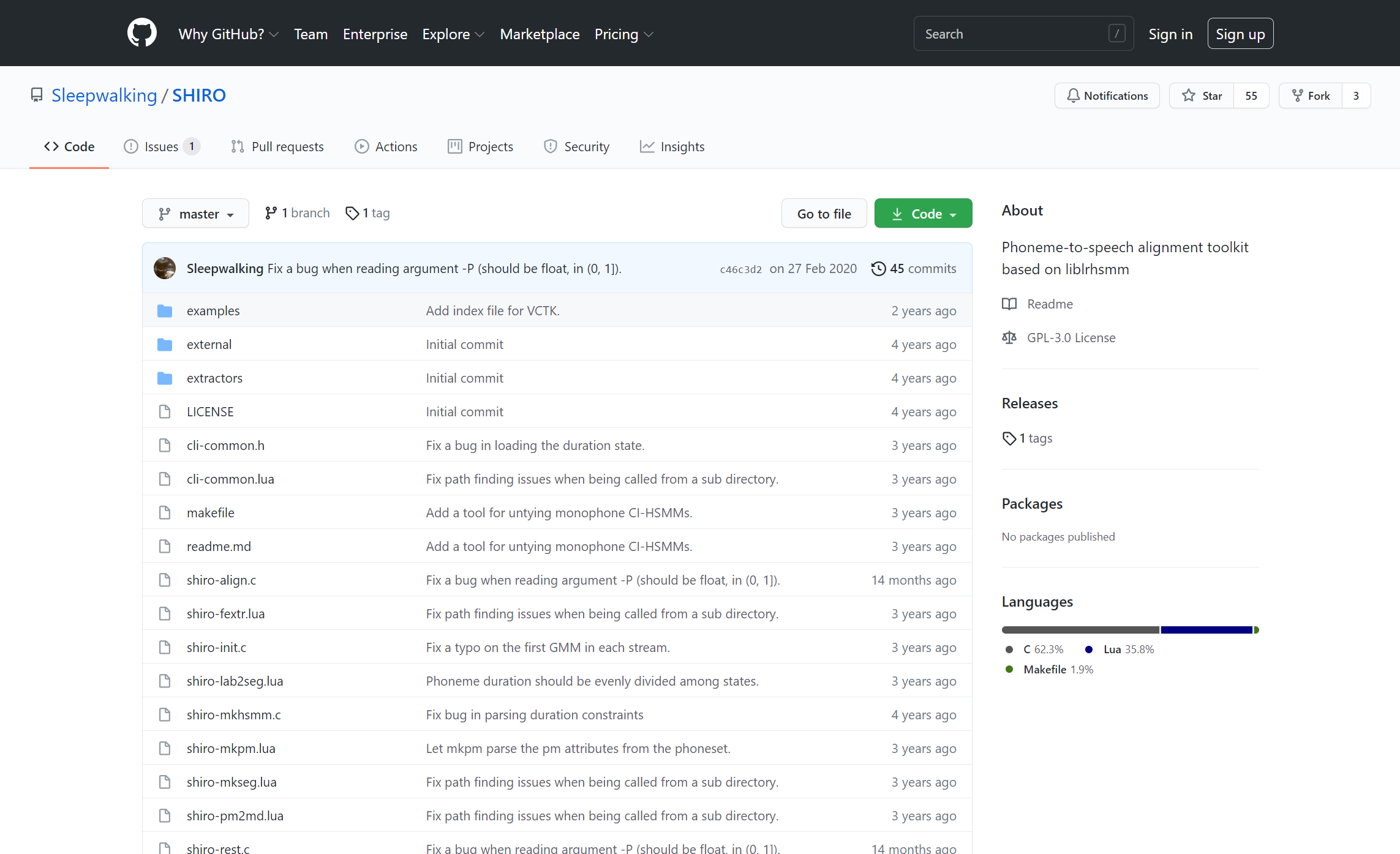Open the SHIRO repository name link

199,96
